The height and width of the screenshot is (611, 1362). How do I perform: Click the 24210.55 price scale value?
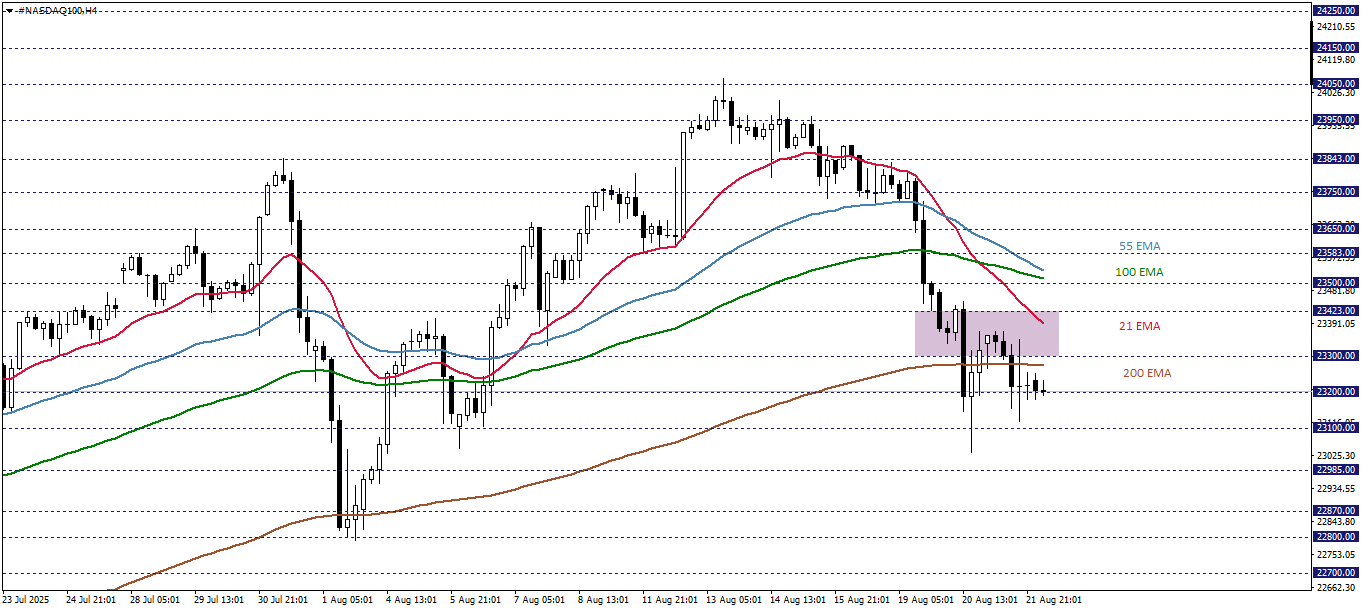point(1337,27)
